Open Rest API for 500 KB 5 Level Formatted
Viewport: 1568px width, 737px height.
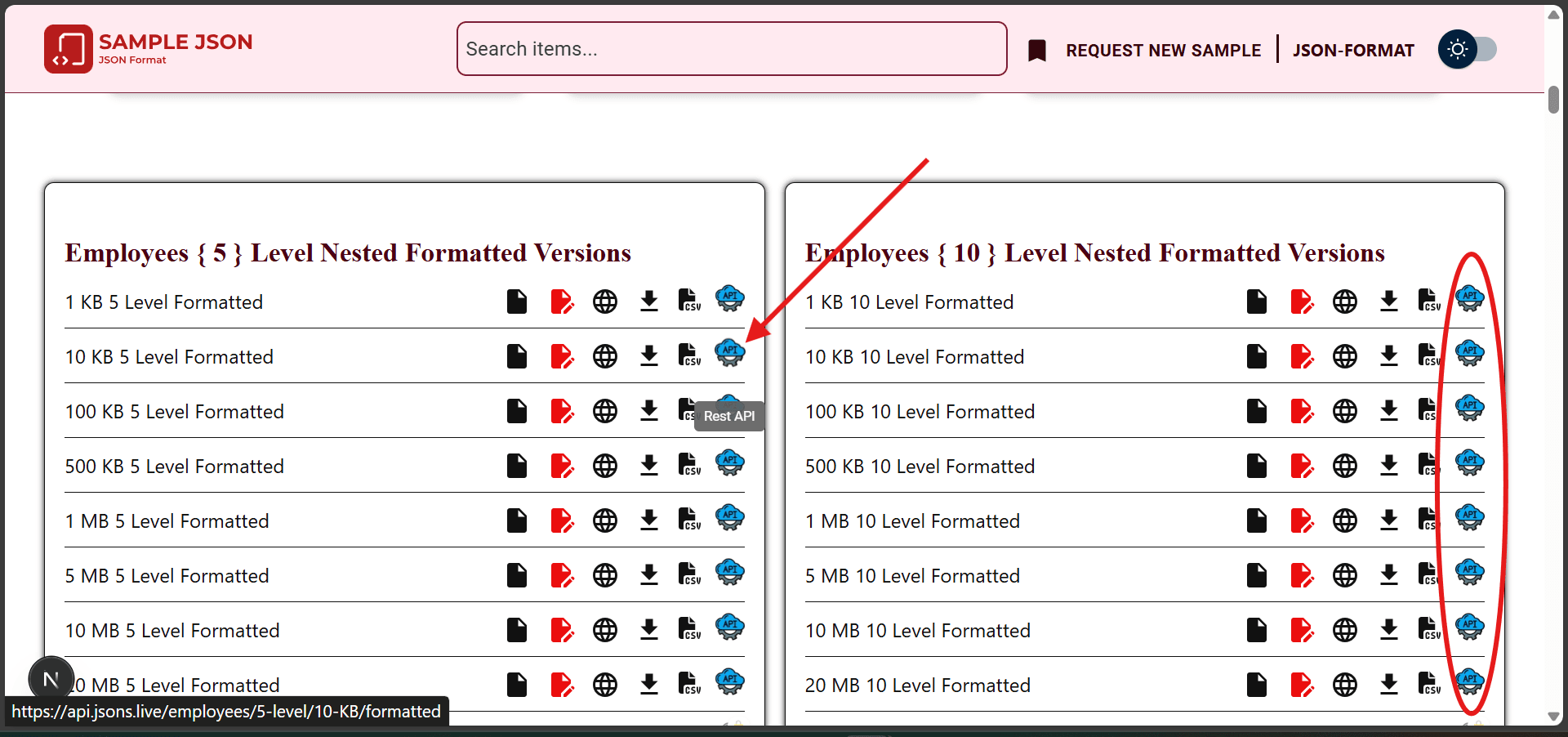click(x=730, y=462)
